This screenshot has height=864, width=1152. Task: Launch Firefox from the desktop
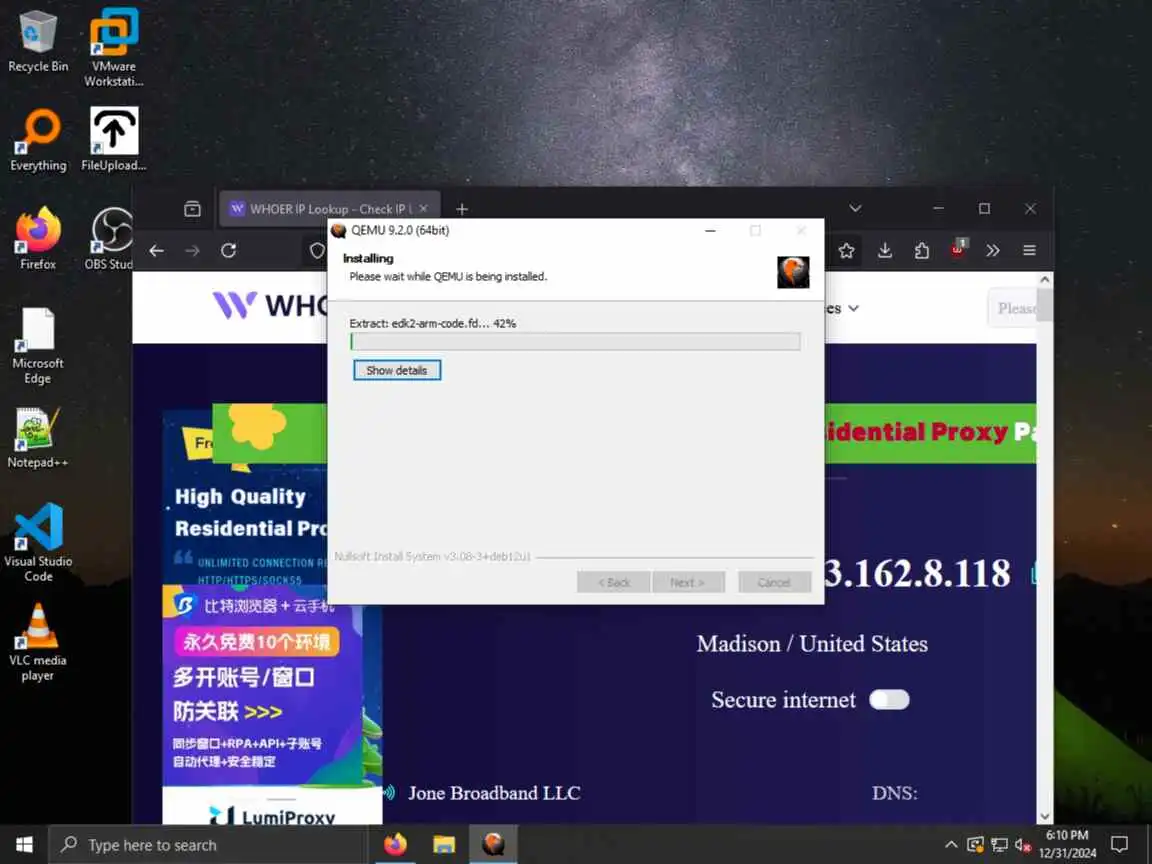coord(37,238)
